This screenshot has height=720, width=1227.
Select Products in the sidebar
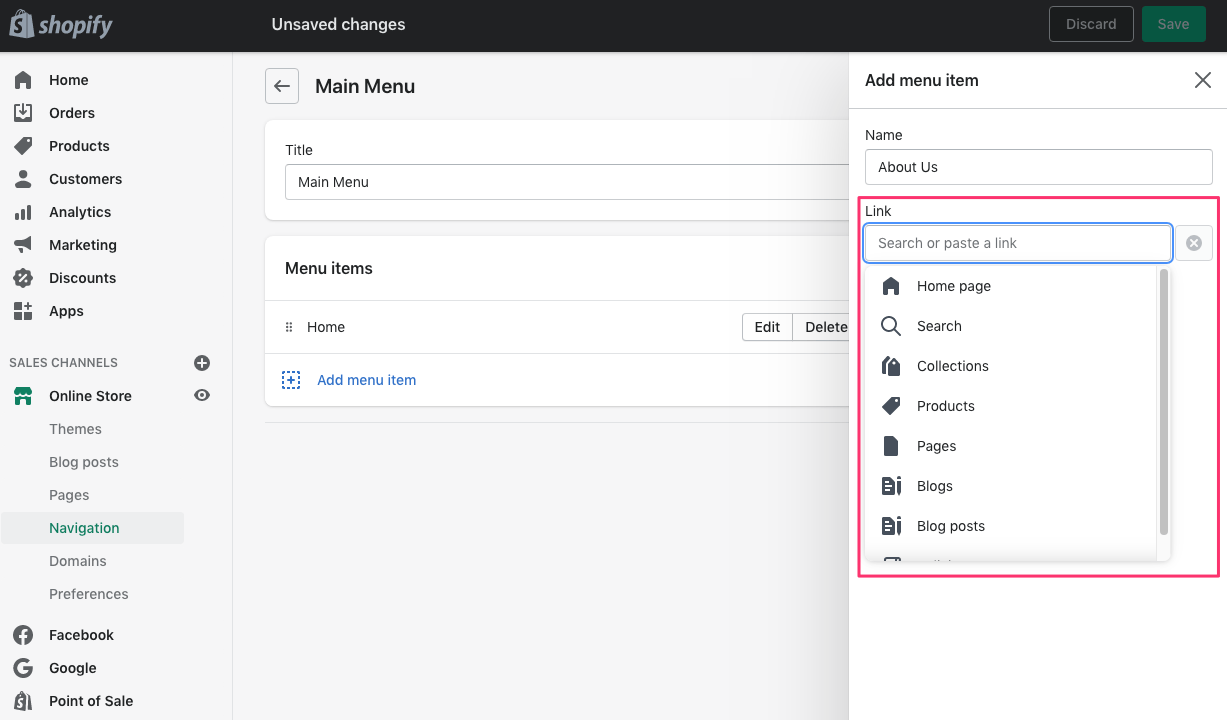81,145
